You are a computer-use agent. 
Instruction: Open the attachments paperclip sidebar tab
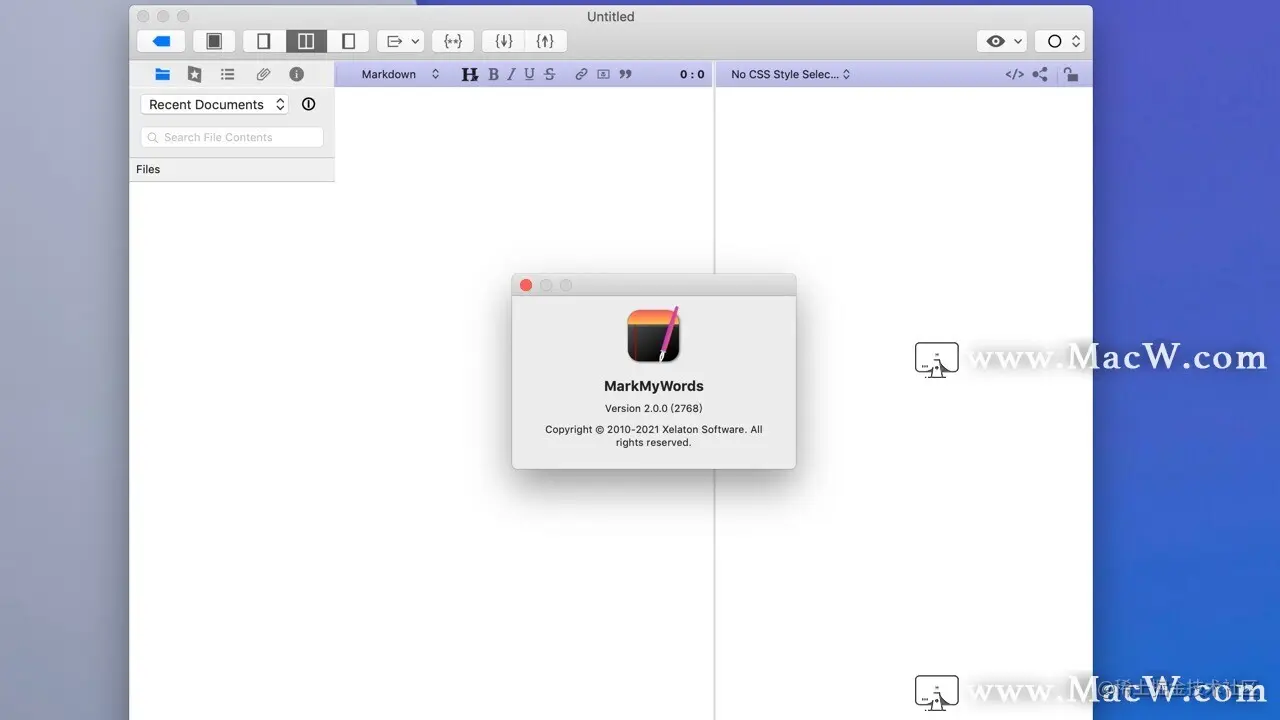(x=263, y=74)
